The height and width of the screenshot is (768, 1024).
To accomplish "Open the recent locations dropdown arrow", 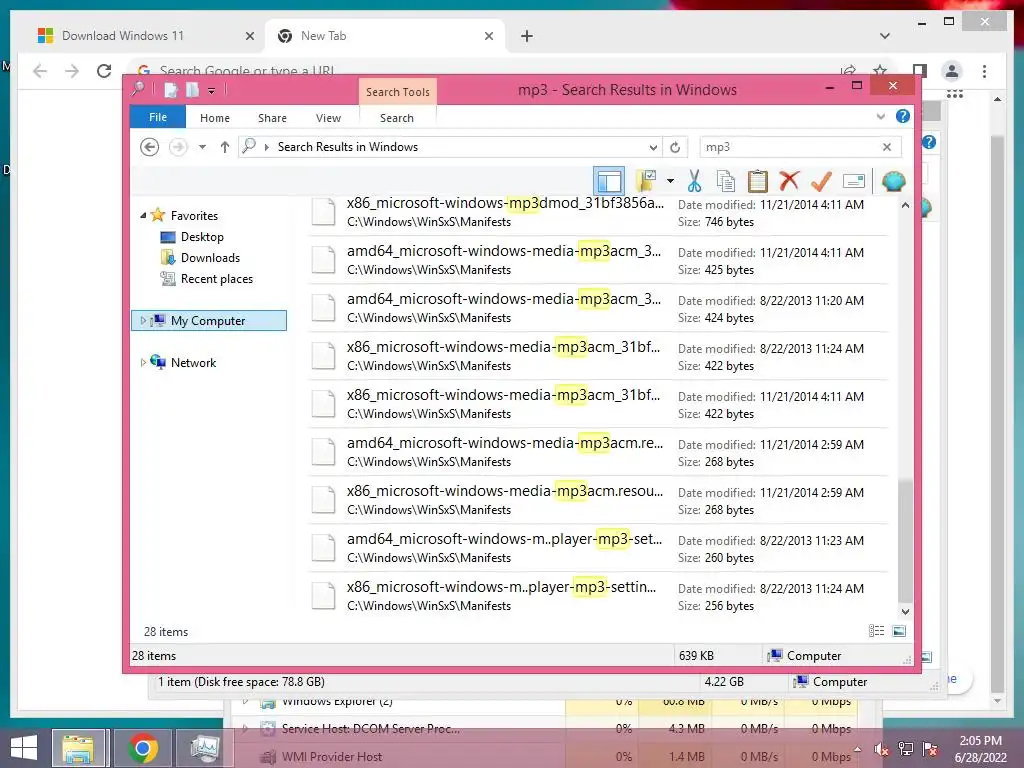I will click(202, 147).
